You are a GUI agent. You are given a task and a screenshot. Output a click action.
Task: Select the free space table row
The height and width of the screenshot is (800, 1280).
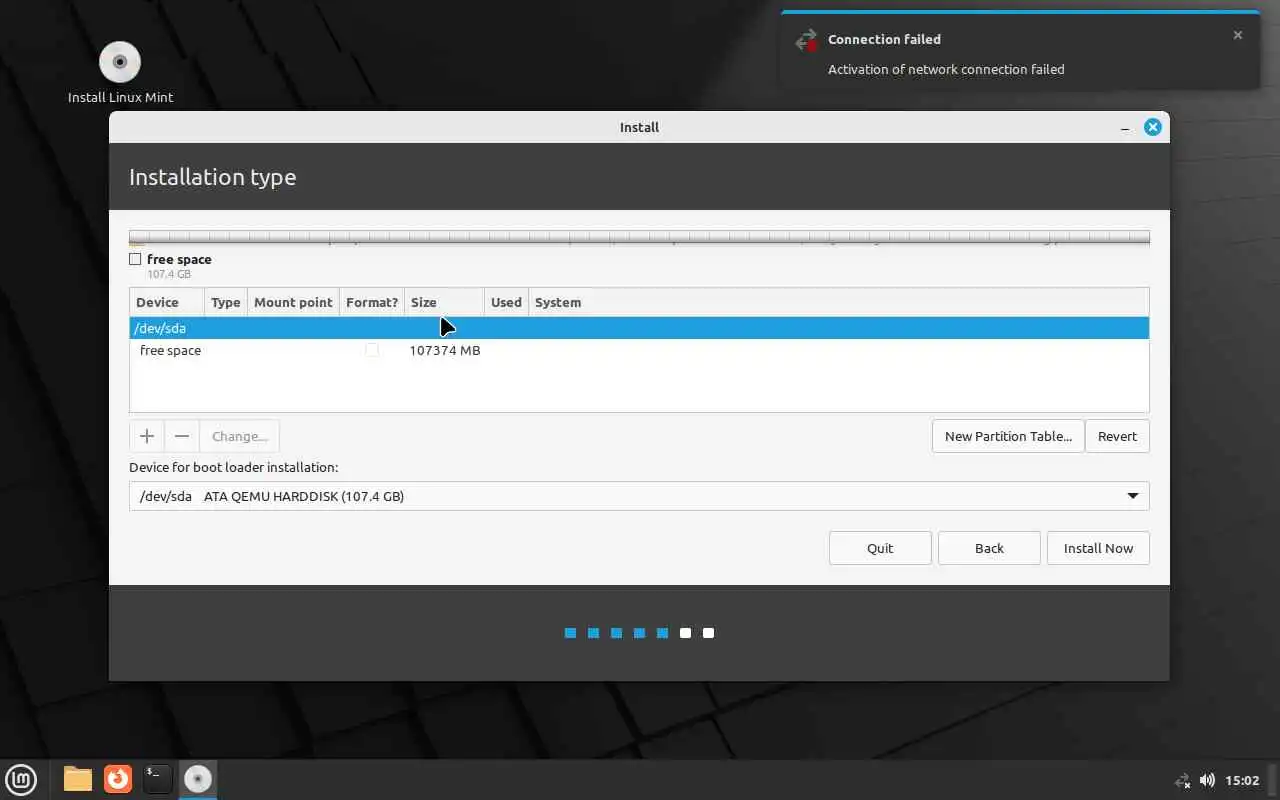(639, 350)
